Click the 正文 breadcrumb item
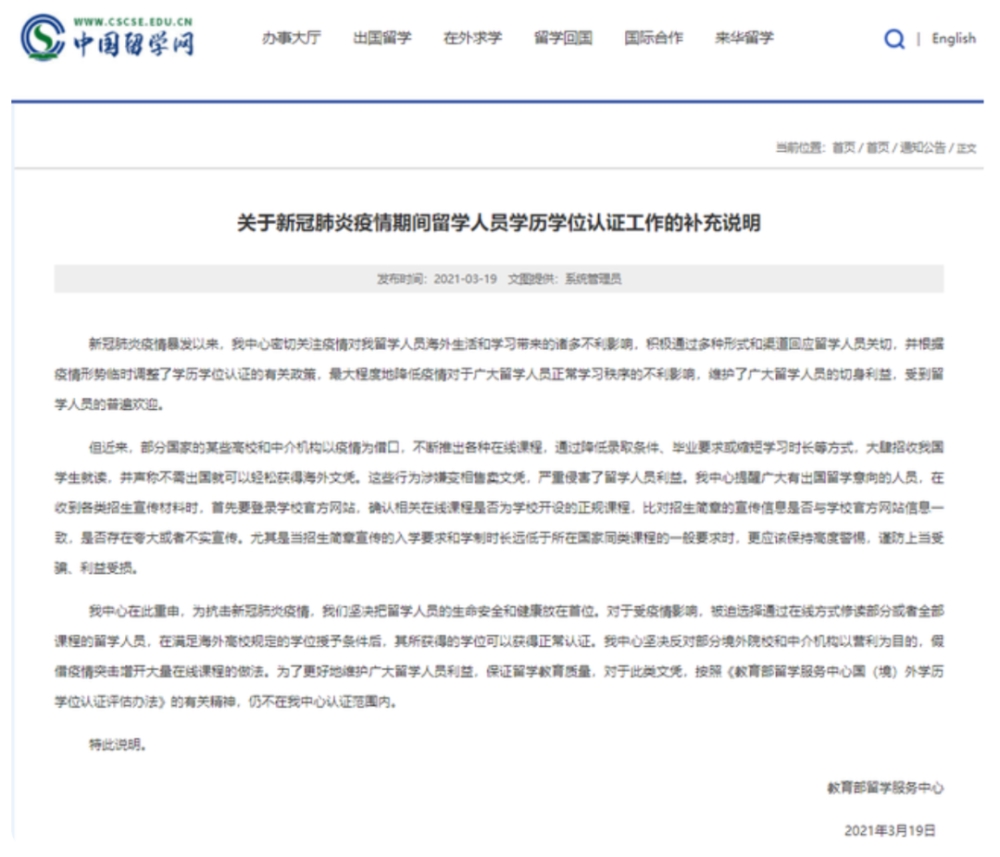This screenshot has width=1000, height=857. 966,148
